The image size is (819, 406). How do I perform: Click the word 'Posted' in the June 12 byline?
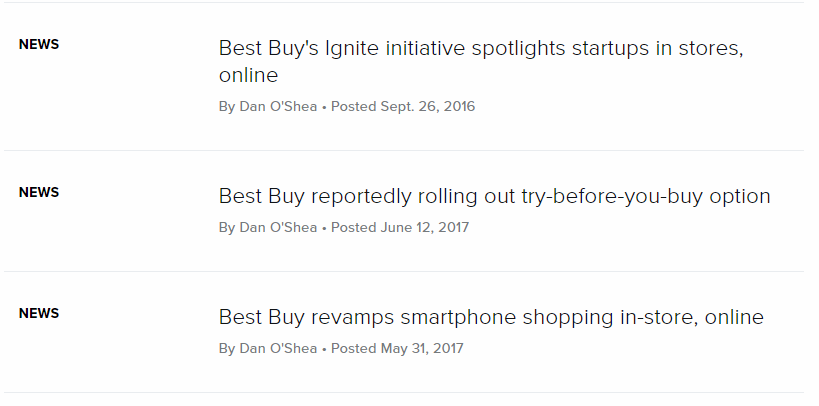[354, 227]
